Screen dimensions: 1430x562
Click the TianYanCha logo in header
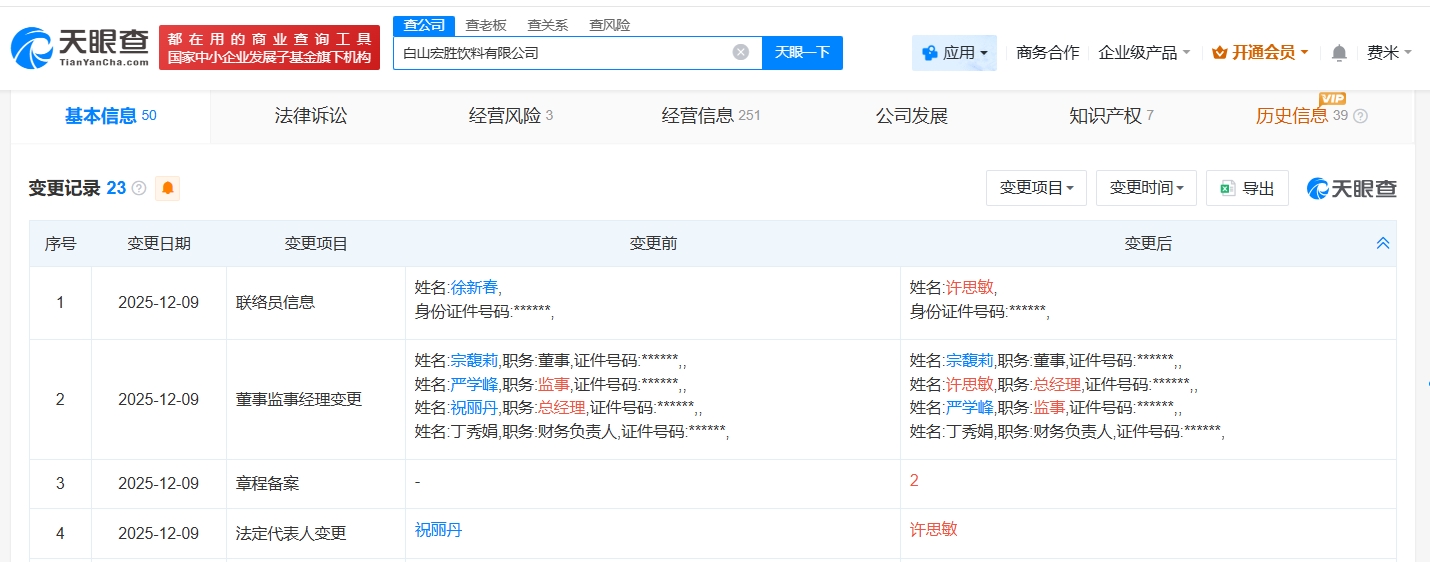pos(80,46)
